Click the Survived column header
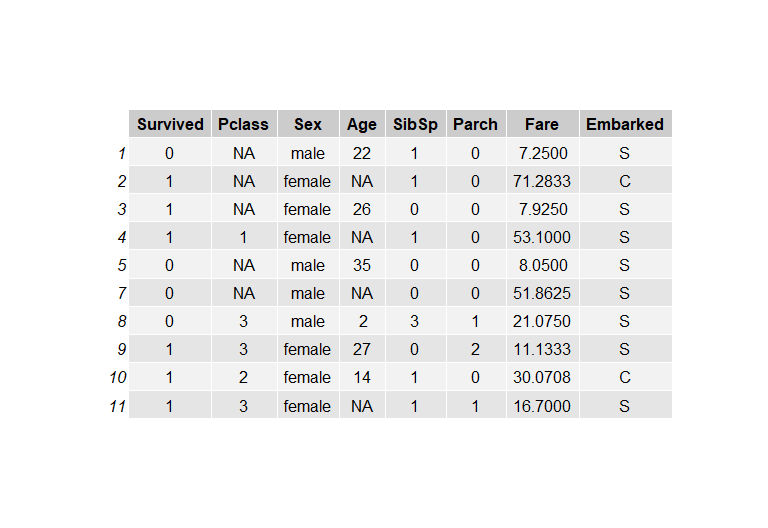Image resolution: width=768 pixels, height=528 pixels. point(170,124)
